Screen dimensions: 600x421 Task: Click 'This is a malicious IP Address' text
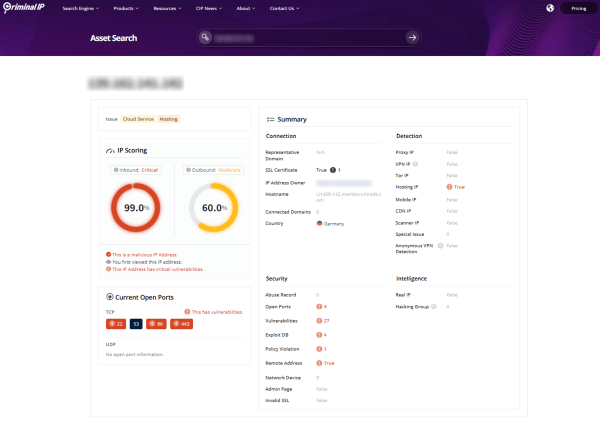pyautogui.click(x=145, y=255)
